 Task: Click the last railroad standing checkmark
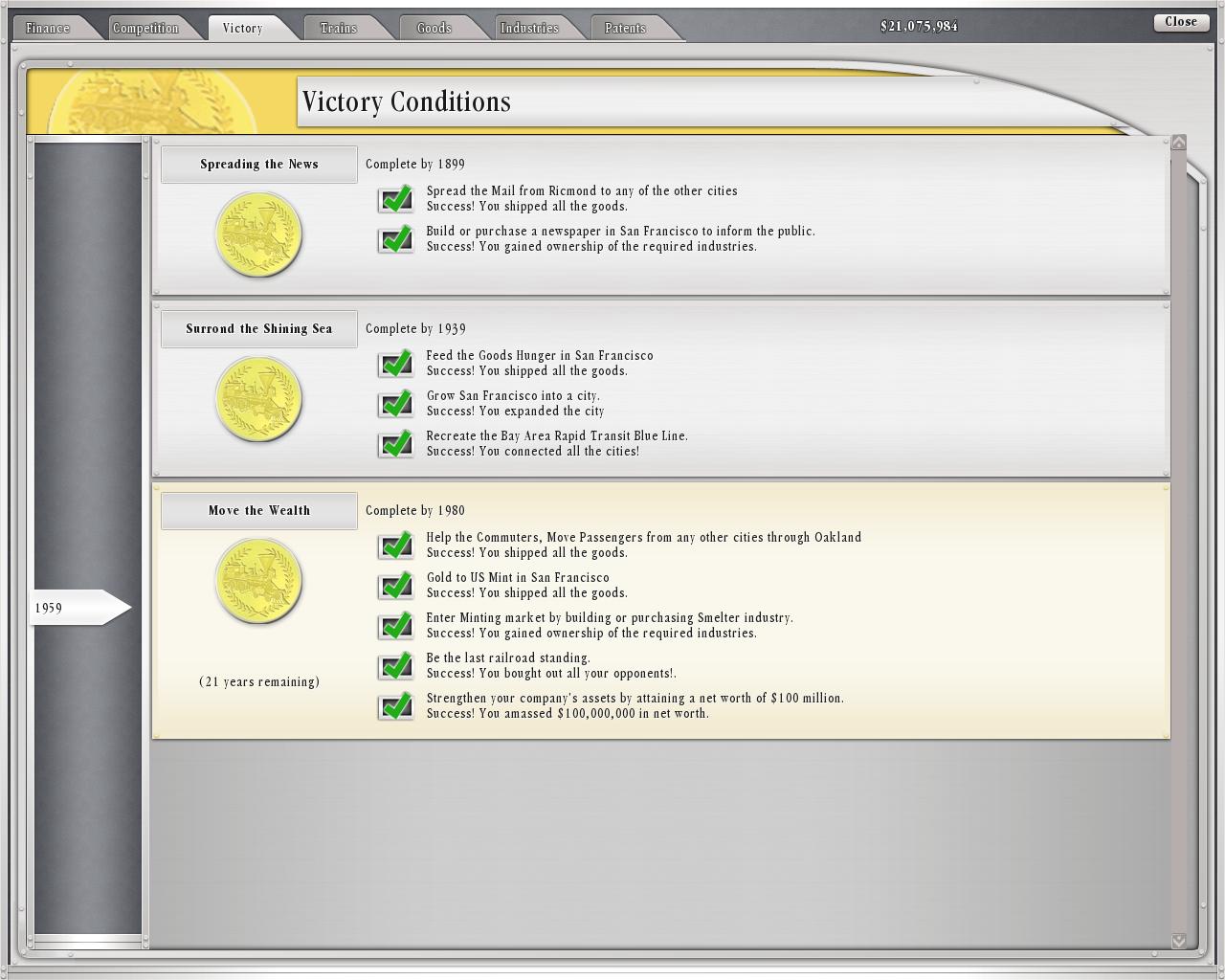396,666
